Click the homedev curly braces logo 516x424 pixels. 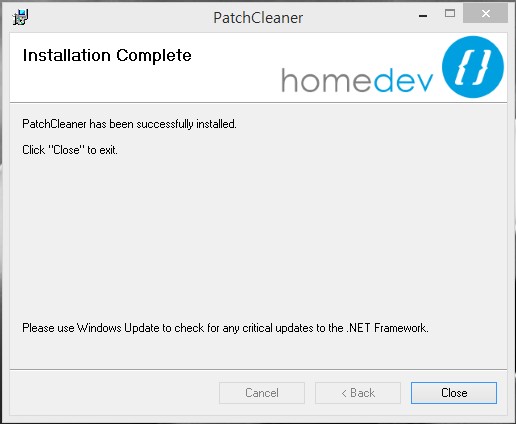coord(473,67)
